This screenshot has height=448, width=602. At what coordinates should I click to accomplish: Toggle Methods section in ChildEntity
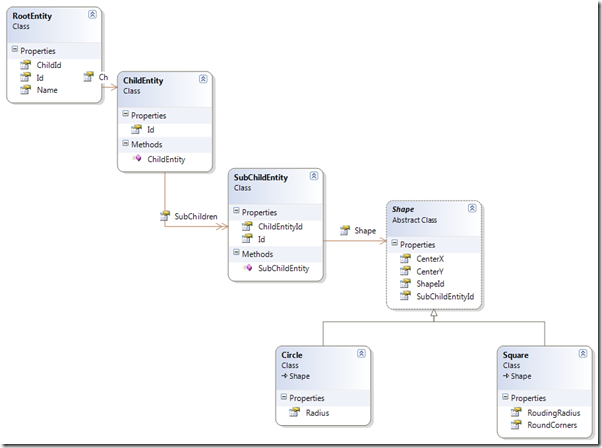[125, 143]
